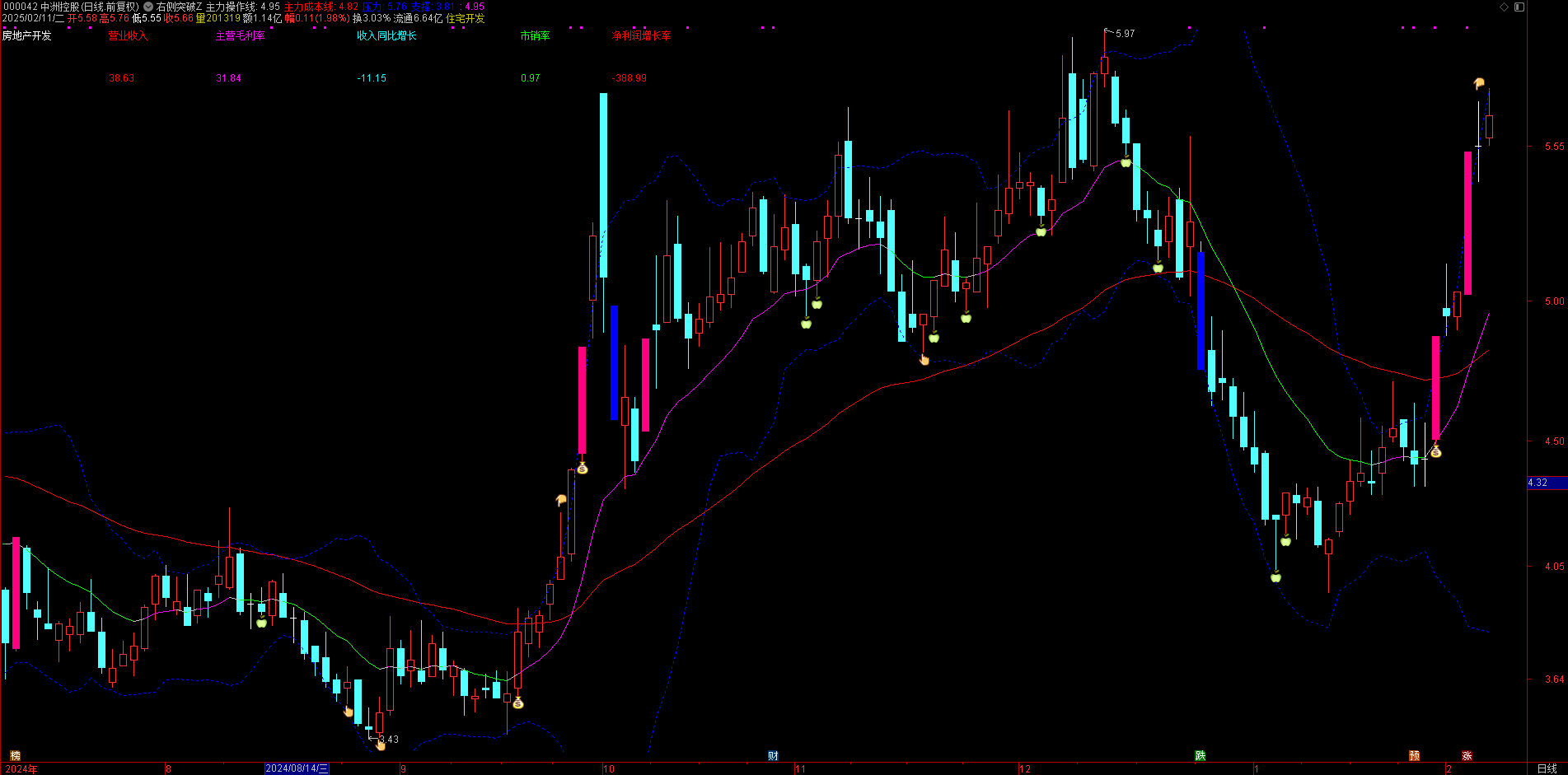Screen dimensions: 1568x775
Task: Click month 11 on the time axis
Action: [800, 769]
